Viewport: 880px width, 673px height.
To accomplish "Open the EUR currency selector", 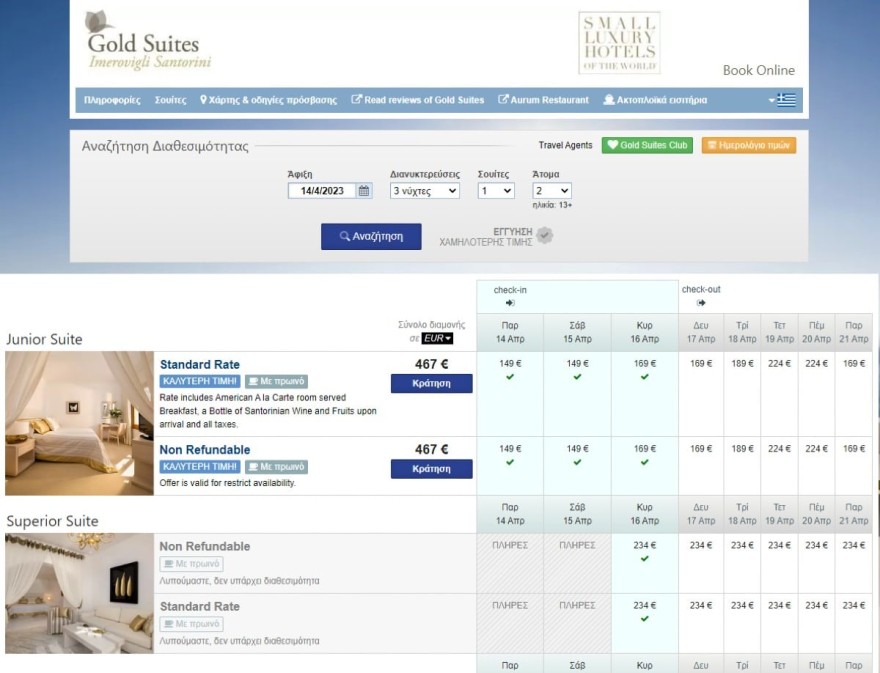I will tap(437, 339).
